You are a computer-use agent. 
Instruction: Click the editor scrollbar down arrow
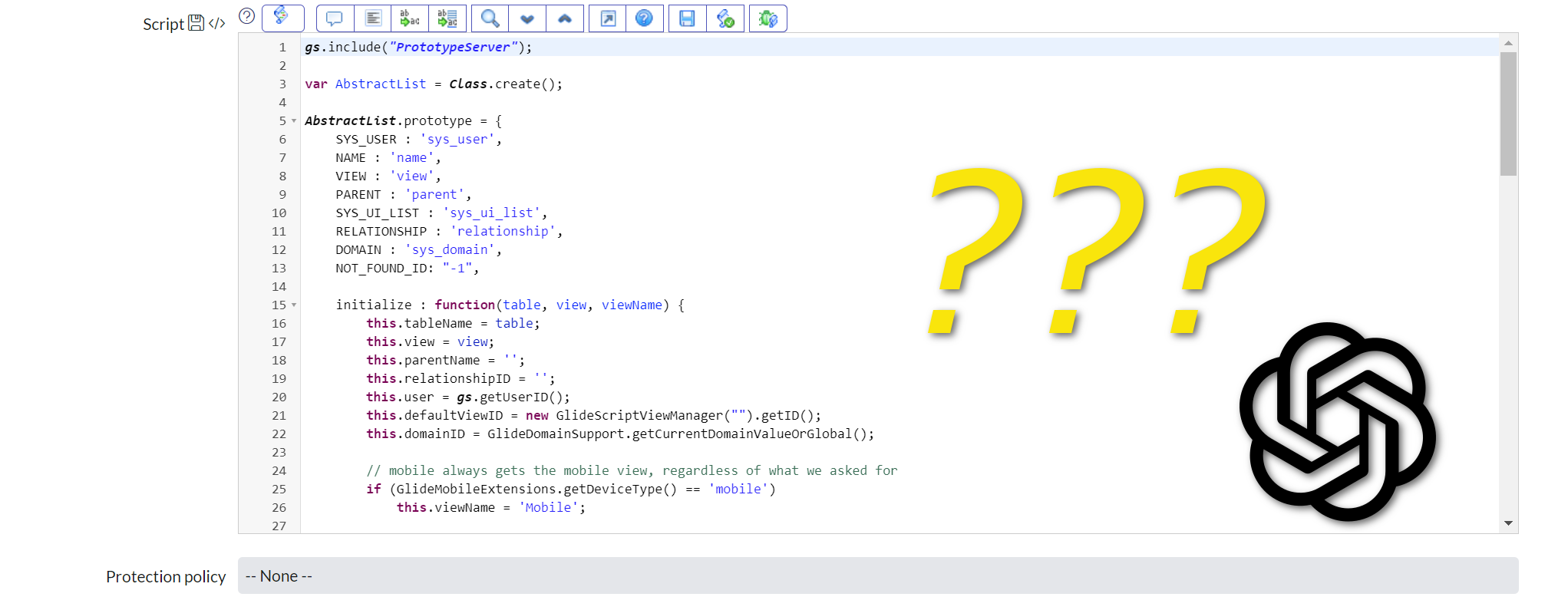coord(1508,523)
